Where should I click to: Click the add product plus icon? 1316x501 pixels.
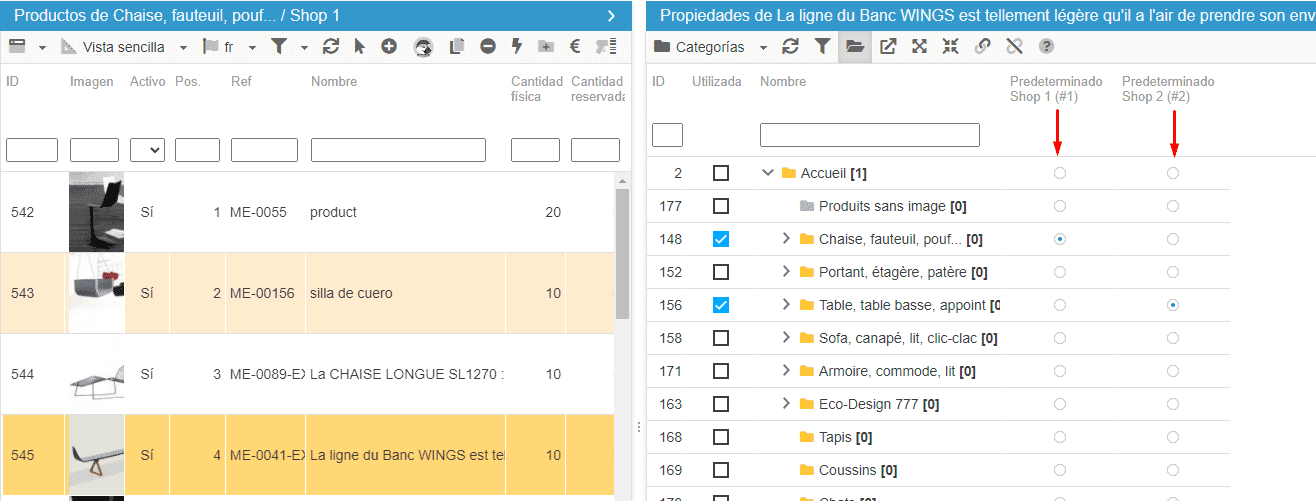pyautogui.click(x=389, y=47)
